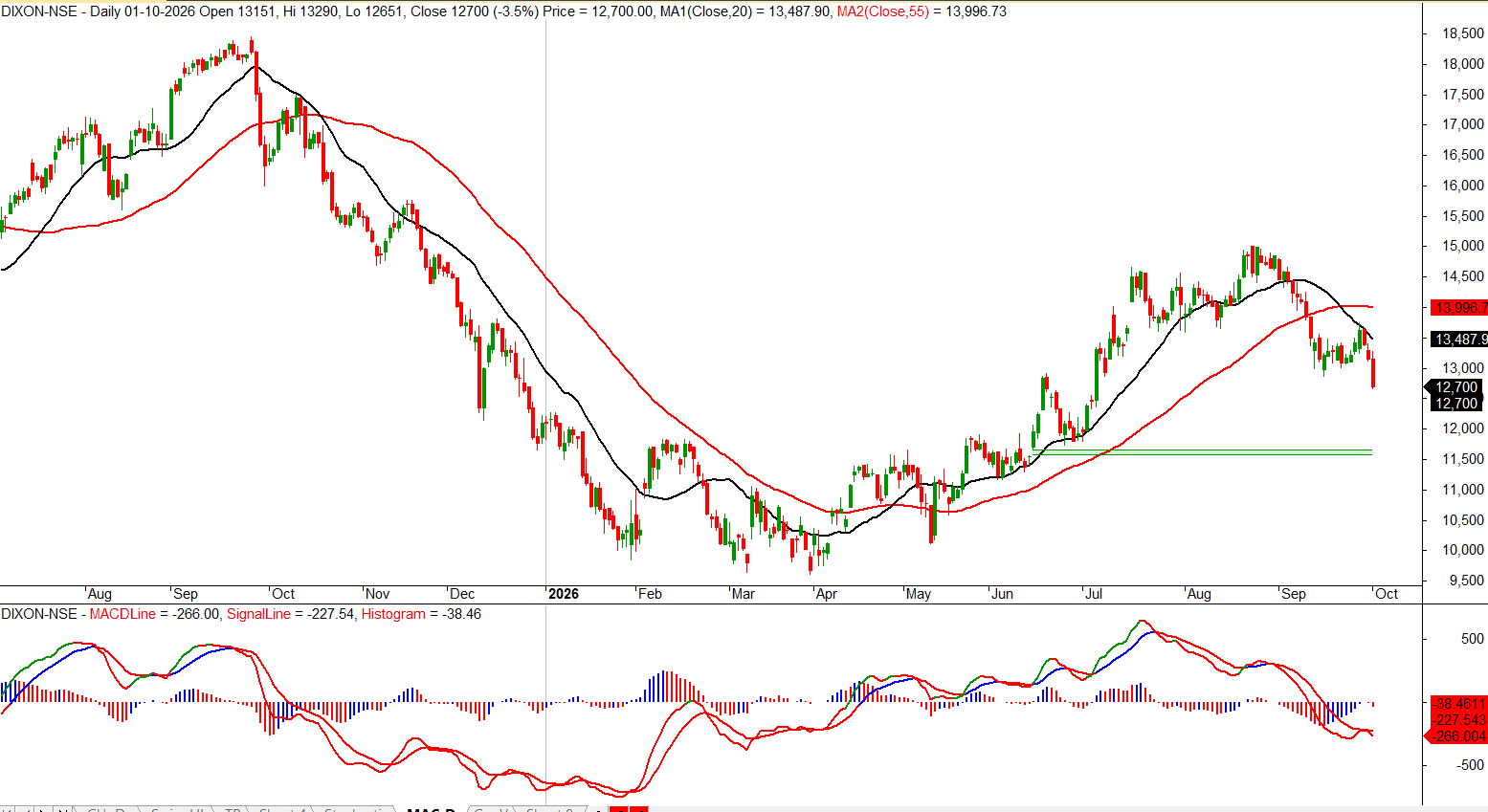Click the Jul label on time axis
This screenshot has width=1488, height=812.
[x=1094, y=594]
